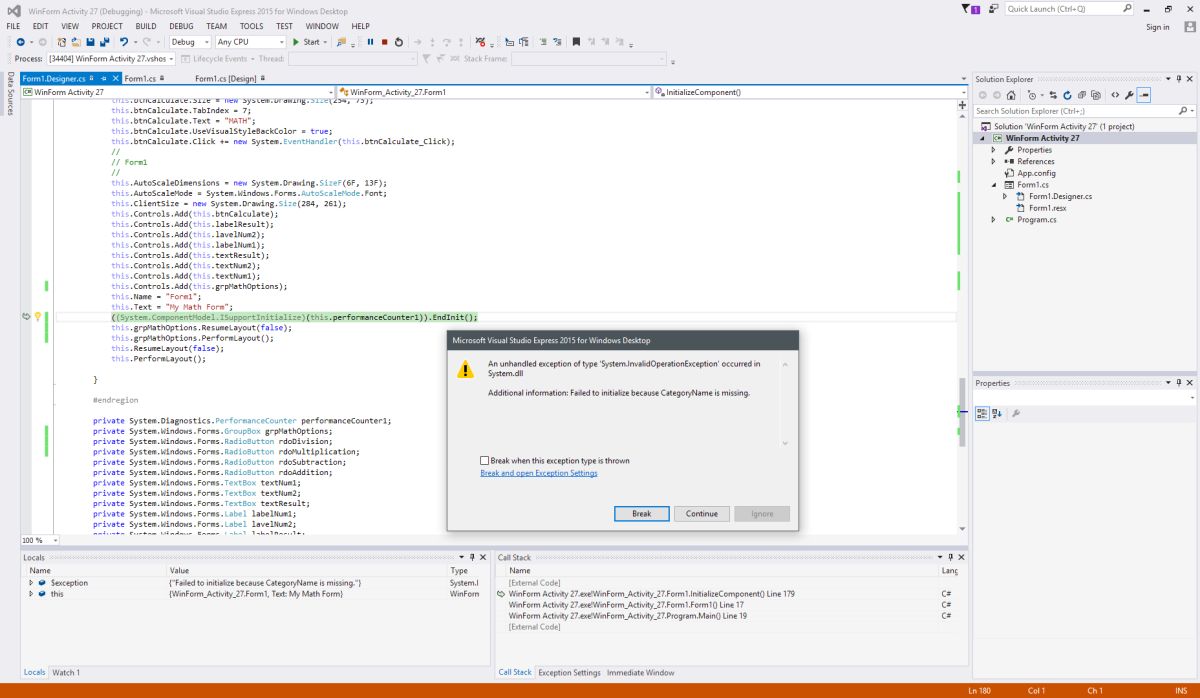1200x698 pixels.
Task: Open the BUILD menu
Action: pyautogui.click(x=146, y=25)
